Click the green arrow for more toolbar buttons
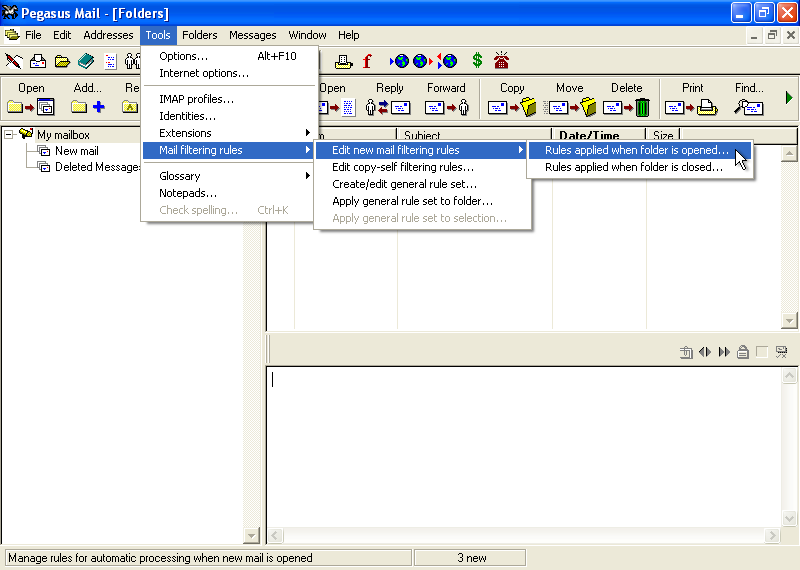The width and height of the screenshot is (800, 570). [x=789, y=97]
